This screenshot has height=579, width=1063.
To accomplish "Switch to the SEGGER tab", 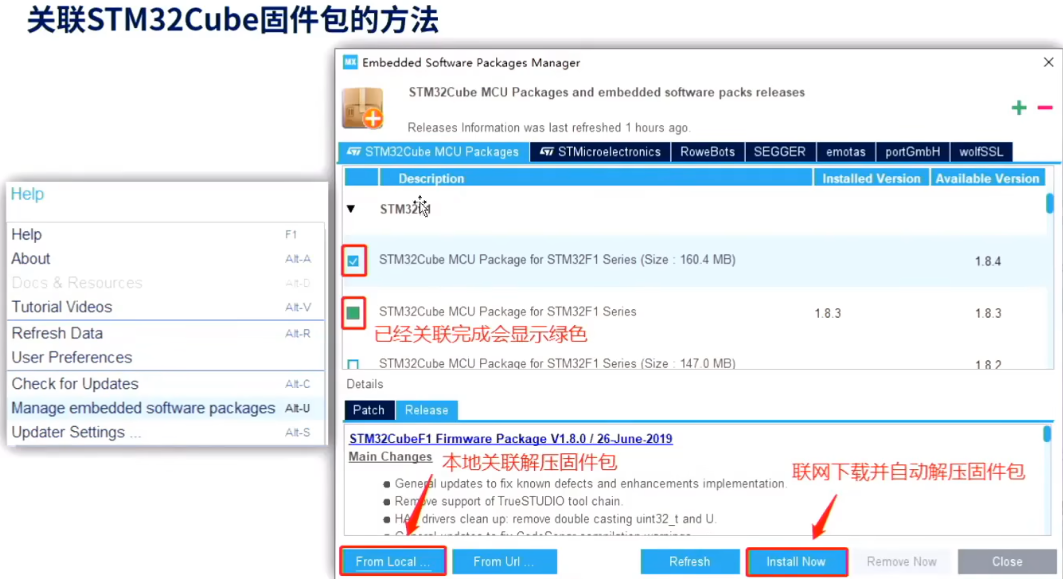I will pyautogui.click(x=780, y=152).
